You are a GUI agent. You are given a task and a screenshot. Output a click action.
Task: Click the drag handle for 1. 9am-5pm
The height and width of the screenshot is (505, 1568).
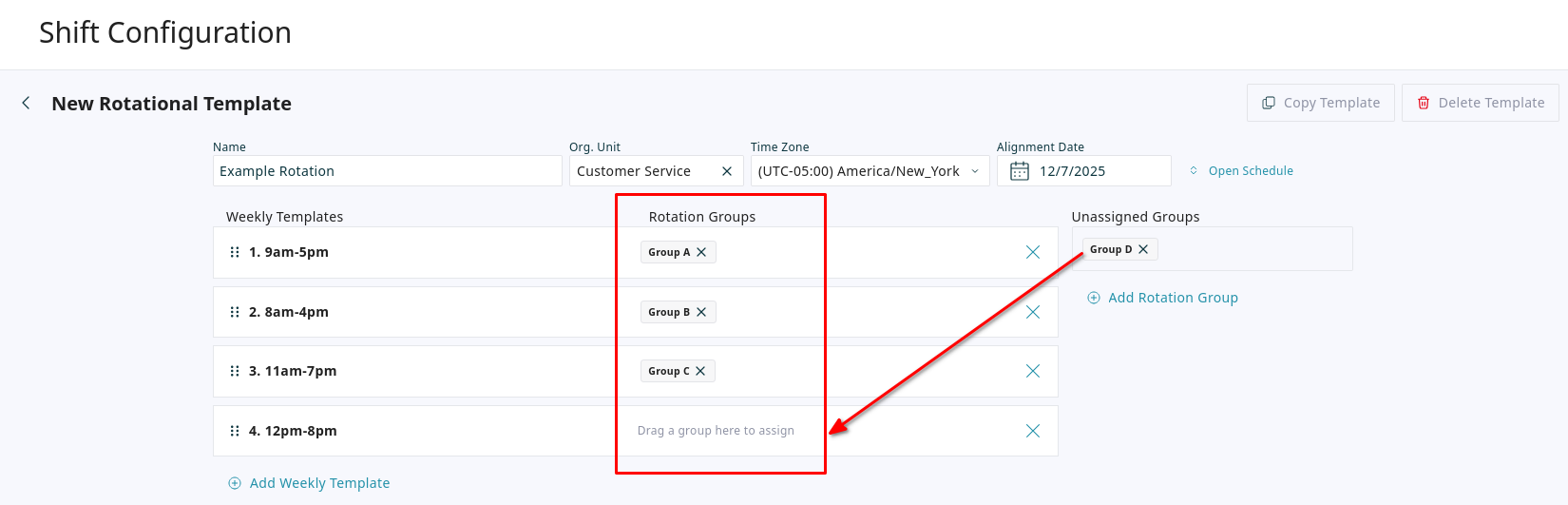[235, 252]
